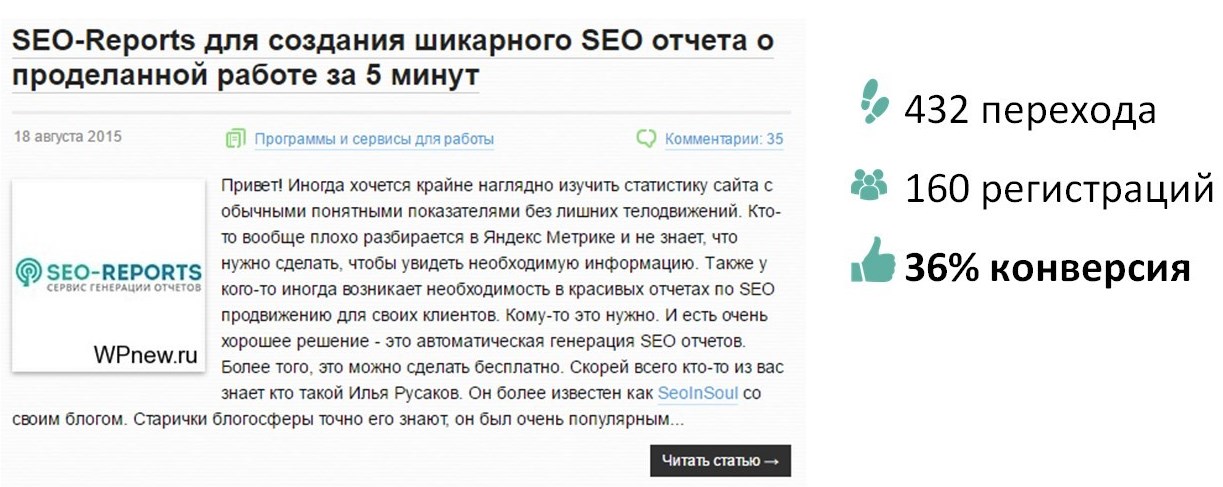Click the comments speech bubble icon

[x=647, y=139]
